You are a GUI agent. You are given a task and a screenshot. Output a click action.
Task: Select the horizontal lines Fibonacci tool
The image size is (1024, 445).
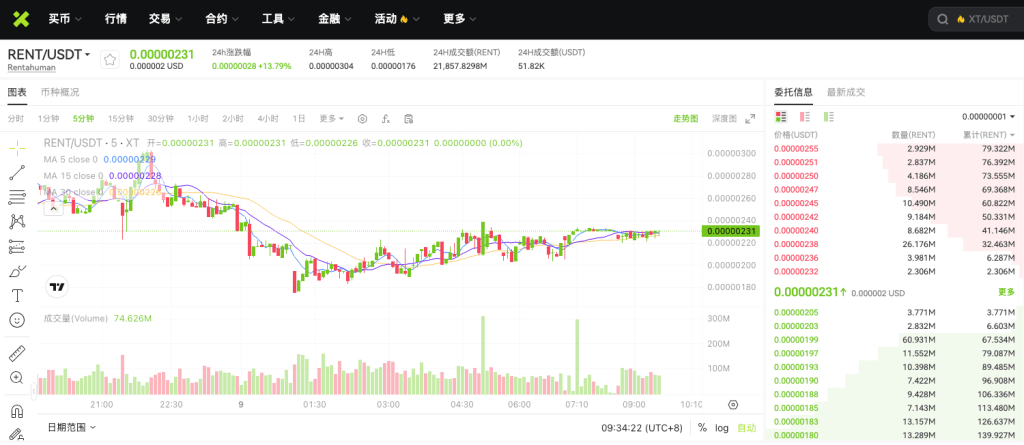(18, 197)
